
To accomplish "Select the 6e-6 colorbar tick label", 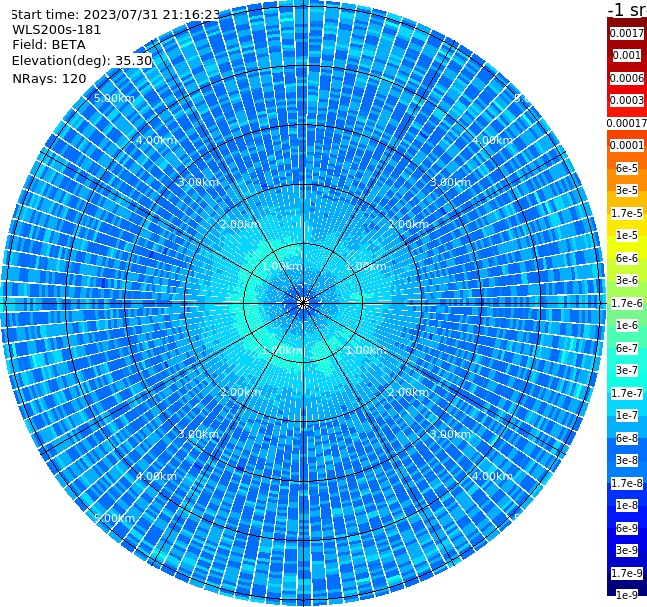I will click(x=627, y=258).
